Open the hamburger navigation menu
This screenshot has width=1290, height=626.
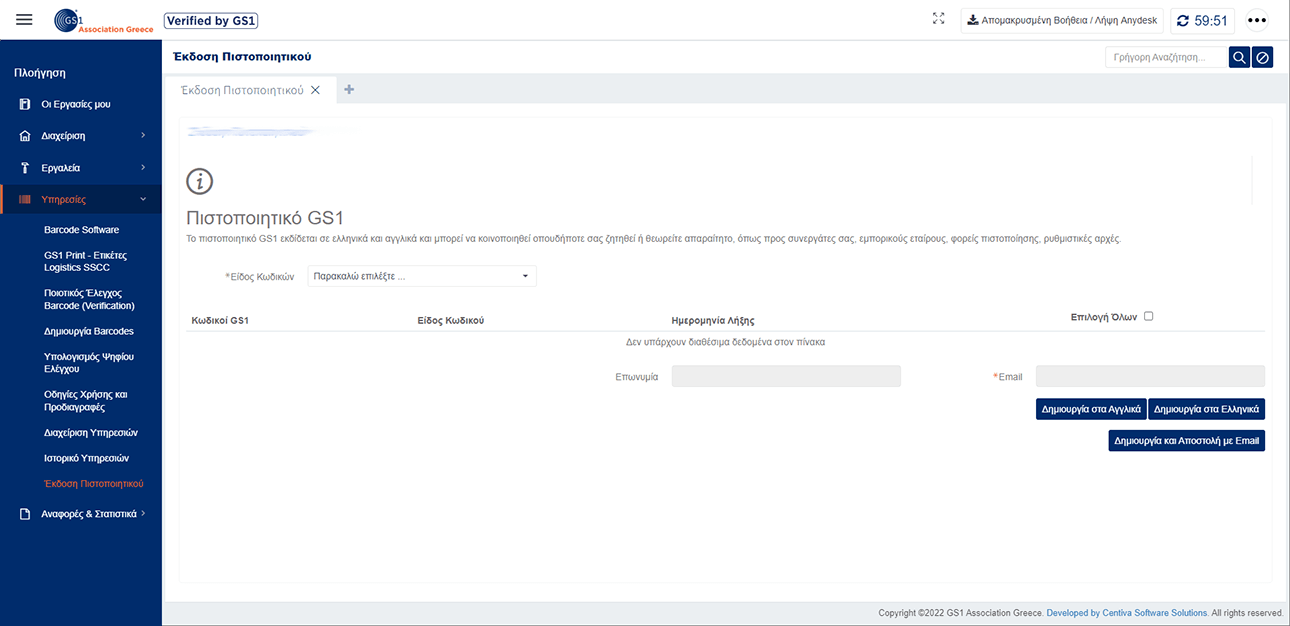point(25,20)
